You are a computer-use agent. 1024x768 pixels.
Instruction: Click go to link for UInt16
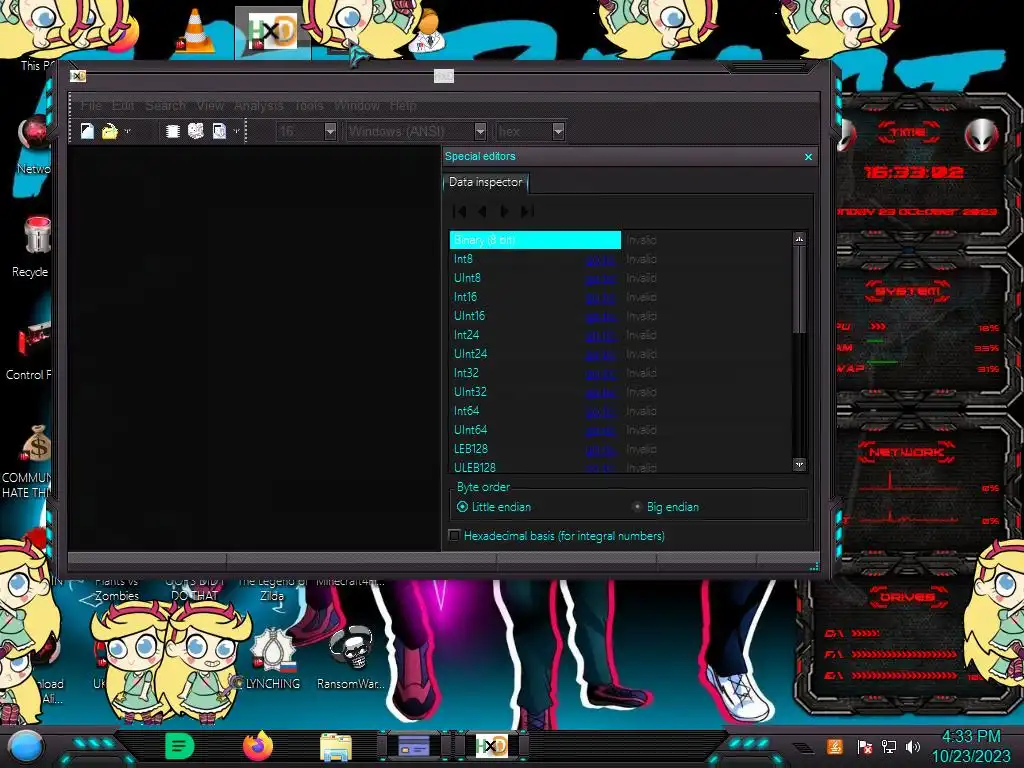[600, 317]
